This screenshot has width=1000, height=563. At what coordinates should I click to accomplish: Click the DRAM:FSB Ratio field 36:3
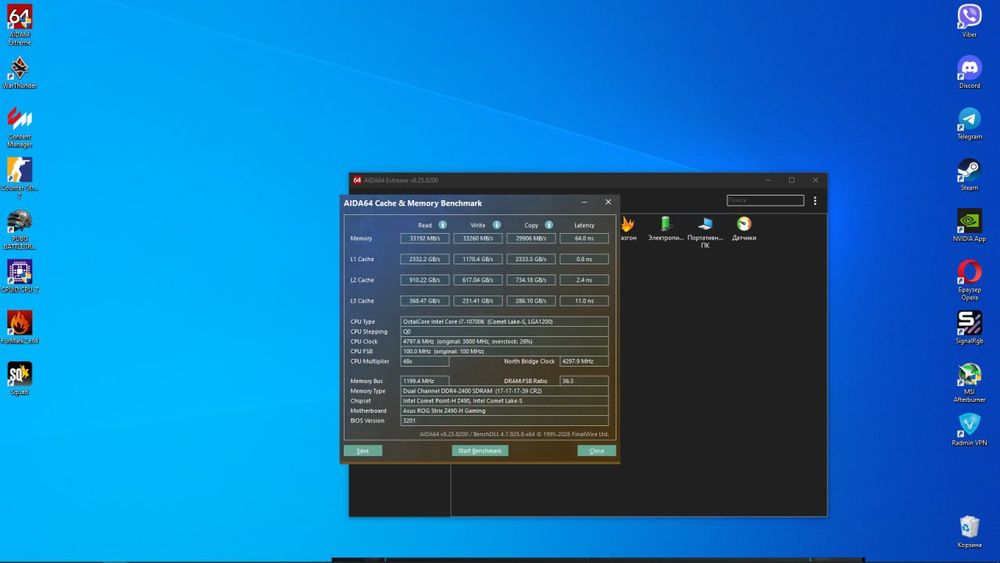[x=584, y=381]
